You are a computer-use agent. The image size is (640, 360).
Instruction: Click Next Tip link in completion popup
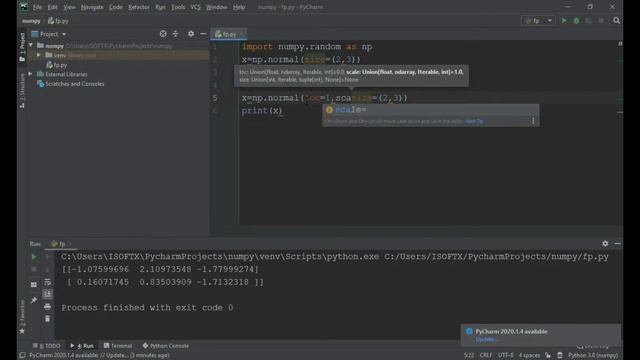pos(474,121)
